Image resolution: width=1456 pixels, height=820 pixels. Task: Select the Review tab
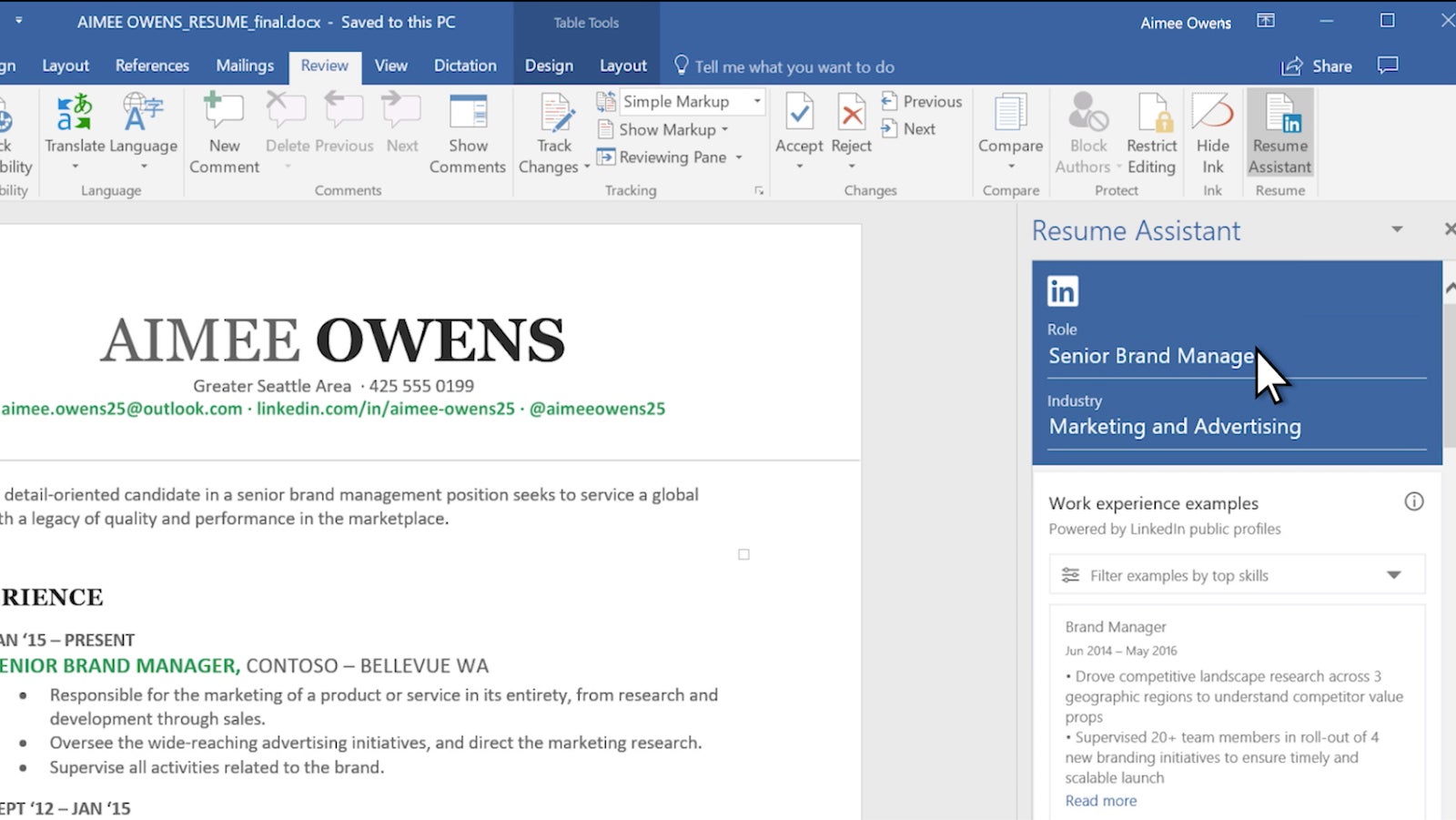pos(325,66)
